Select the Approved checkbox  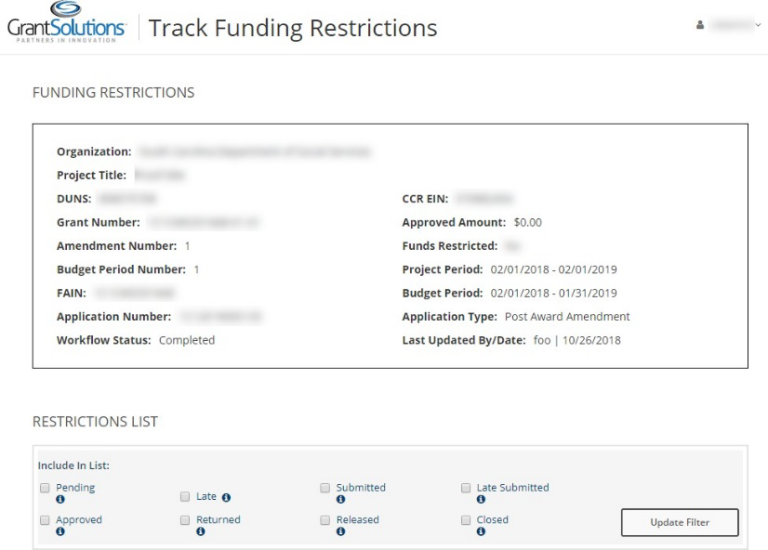(x=44, y=520)
